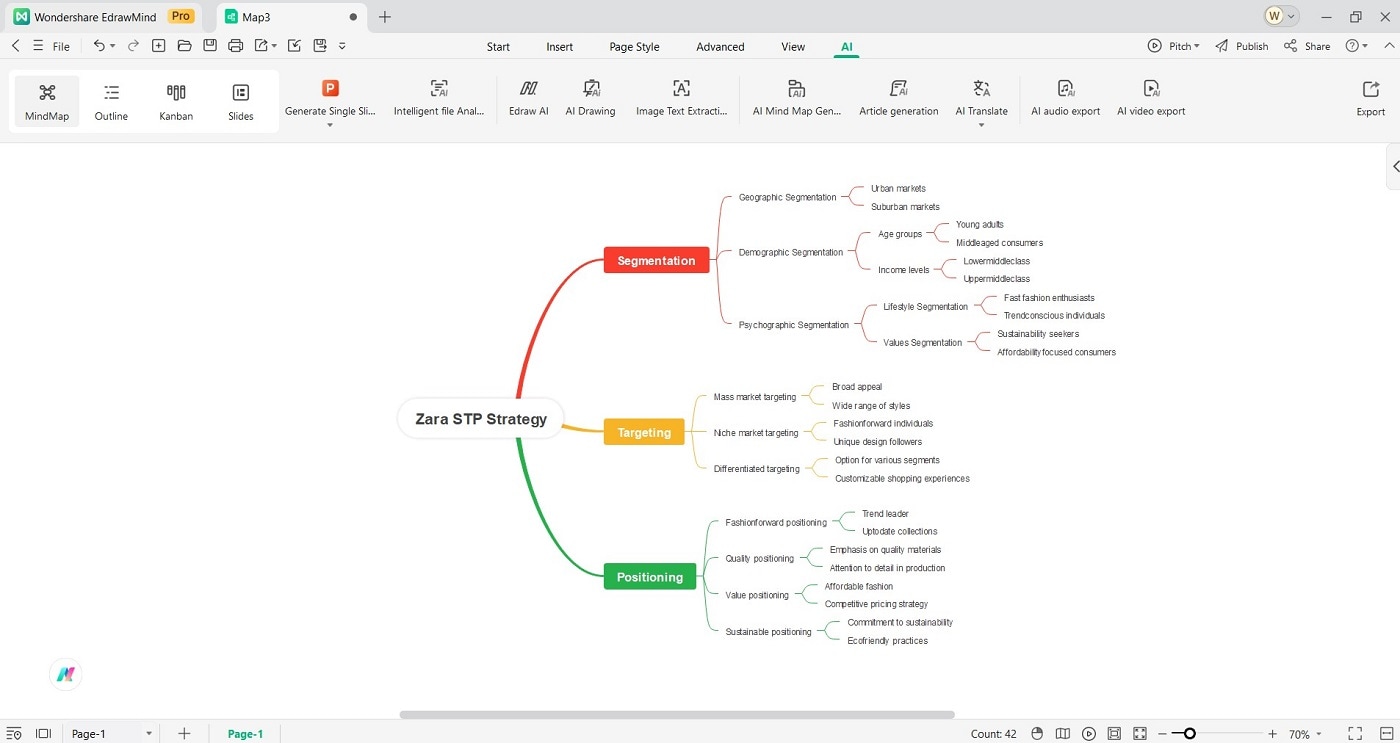
Task: Start Image Text Extraction
Action: pyautogui.click(x=682, y=98)
